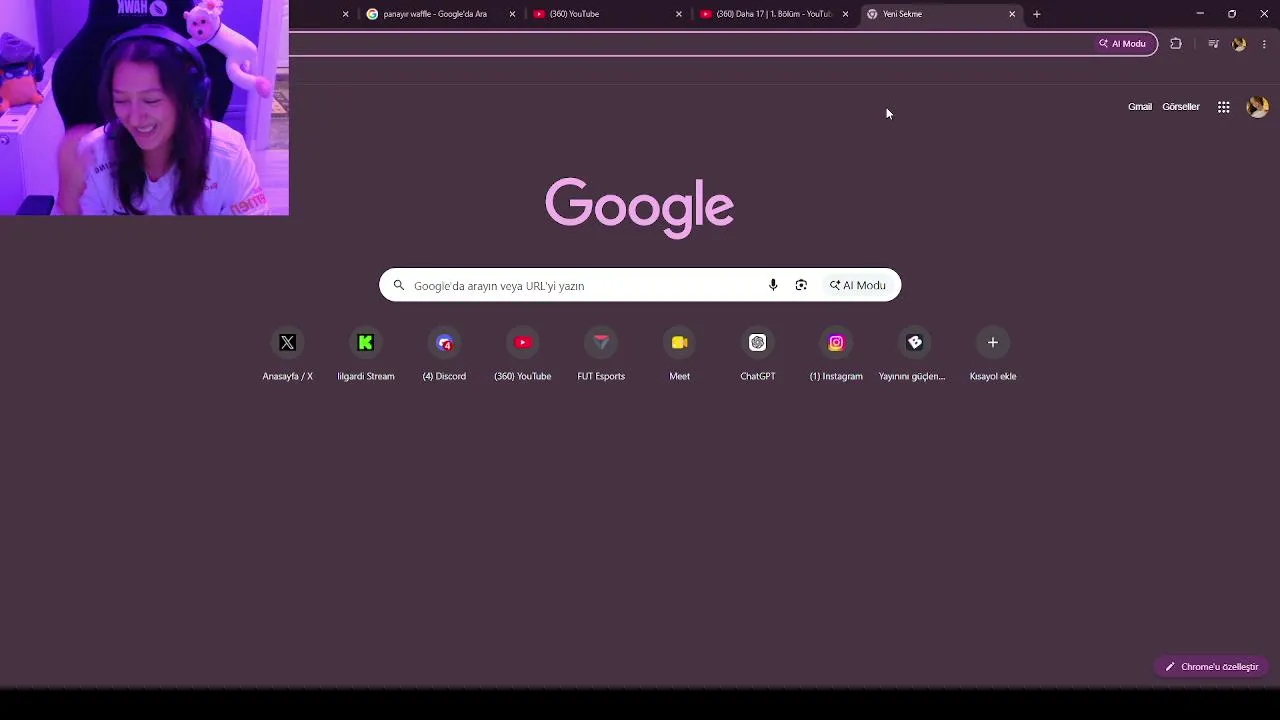Click the AI Modu button in the address bar
This screenshot has height=720, width=1280.
coord(1122,44)
